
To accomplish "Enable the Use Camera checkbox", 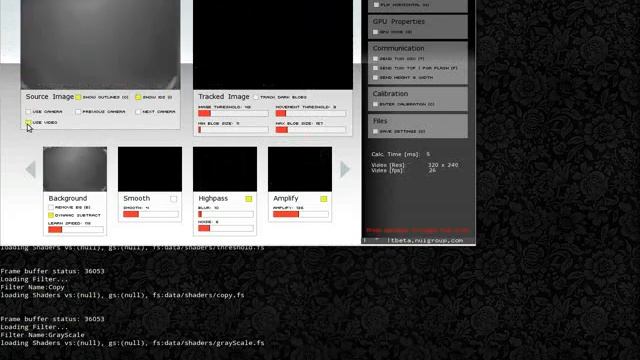I will pos(28,111).
